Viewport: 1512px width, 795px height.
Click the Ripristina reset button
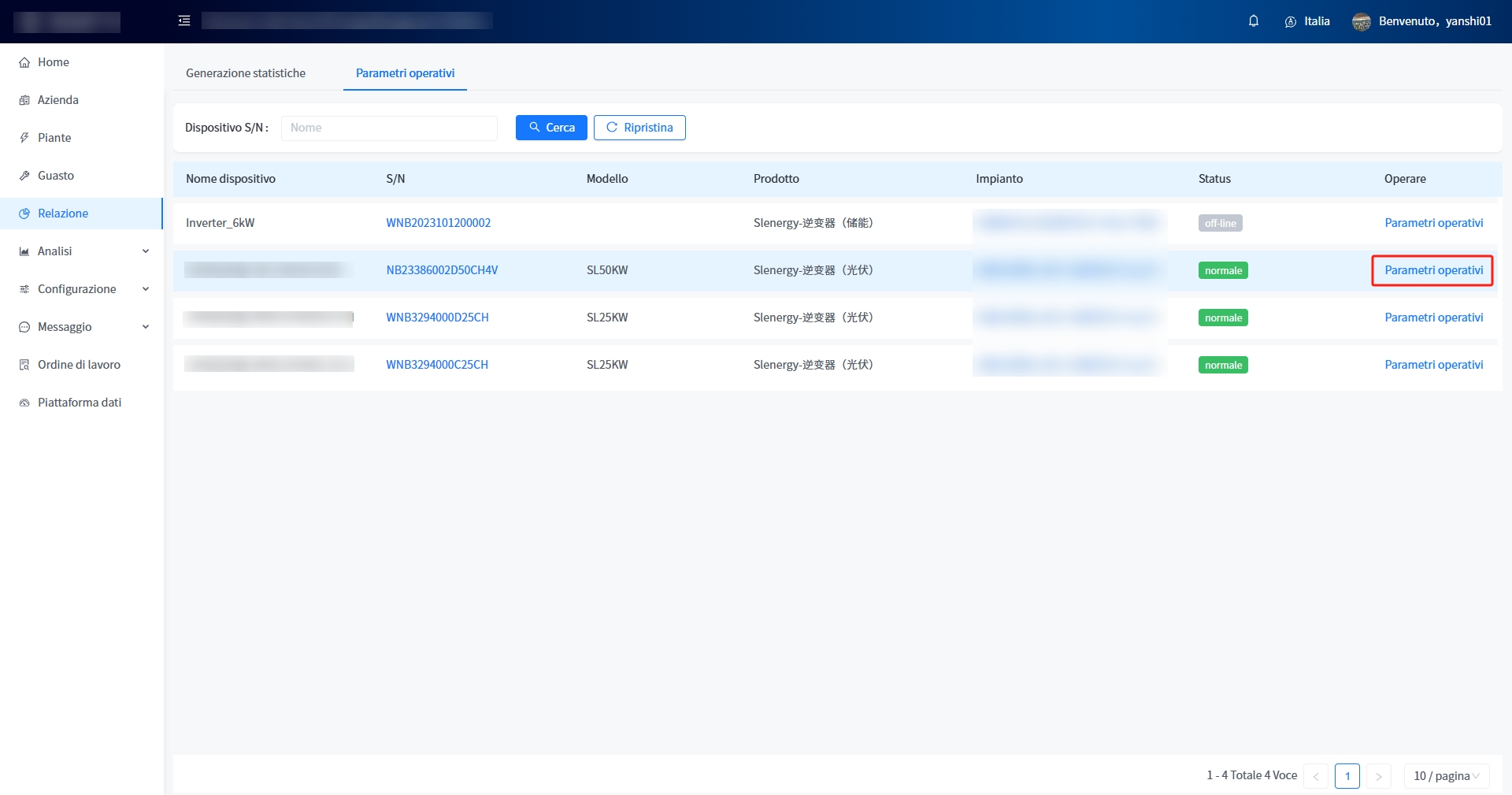639,128
